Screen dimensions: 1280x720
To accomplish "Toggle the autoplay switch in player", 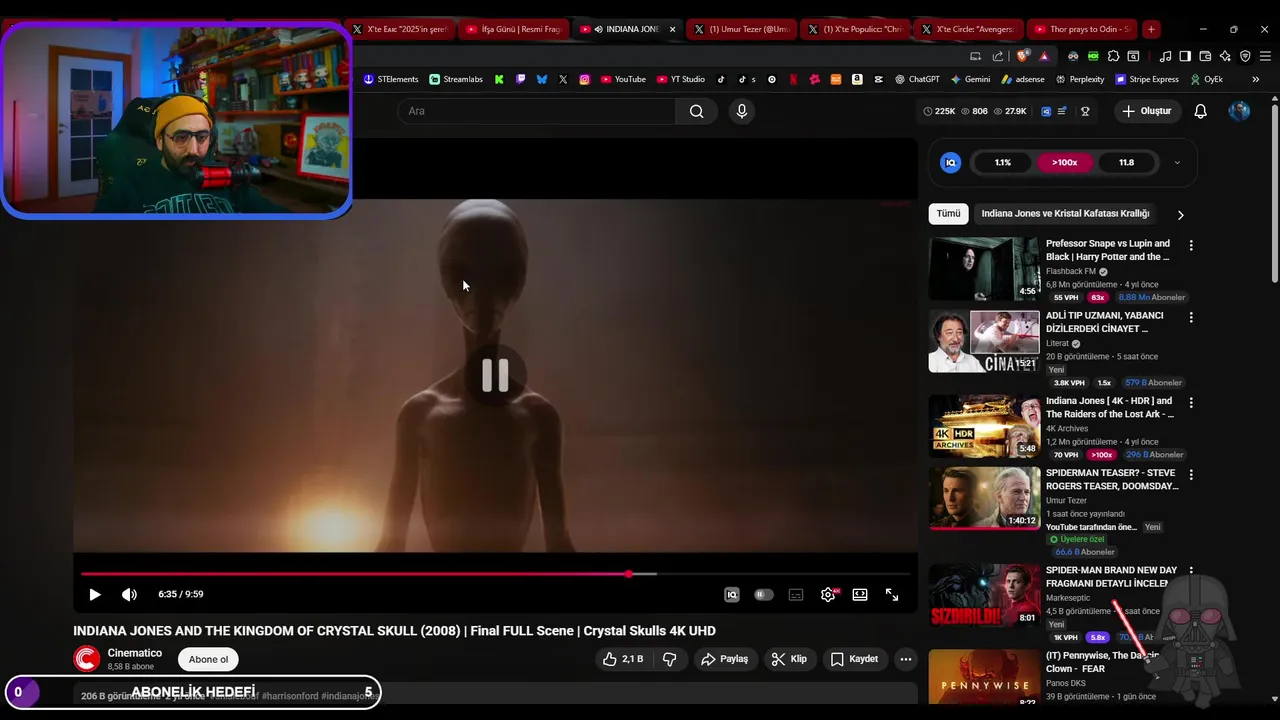I will [764, 594].
